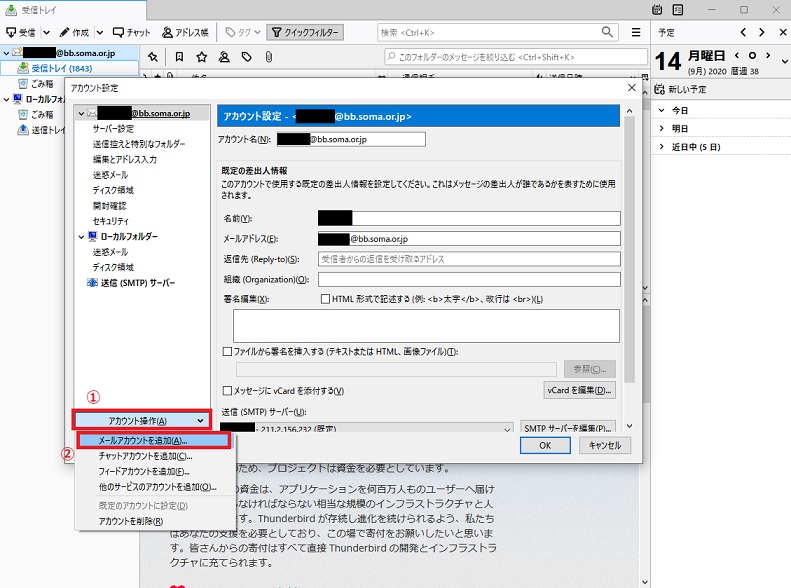
Task: Click New Event (新しい予定) button
Action: coord(680,89)
